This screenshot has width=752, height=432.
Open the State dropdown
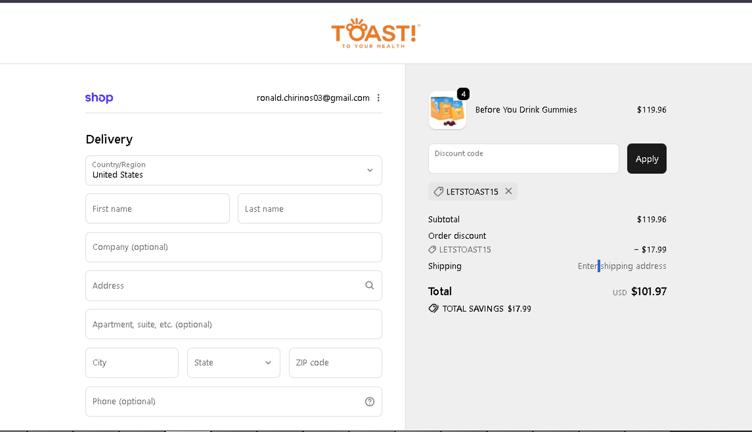(234, 363)
